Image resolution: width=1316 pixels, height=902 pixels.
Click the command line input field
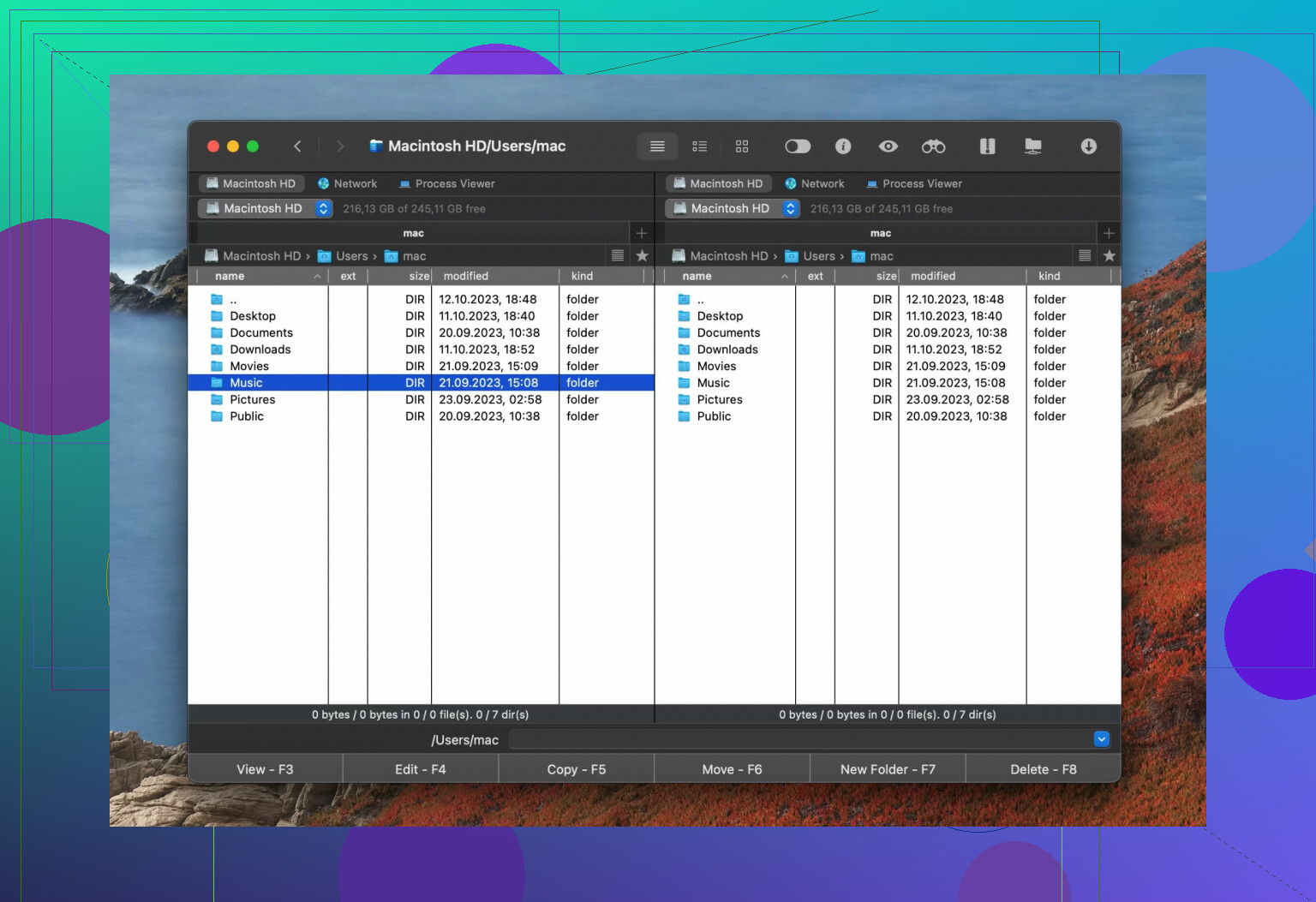click(x=799, y=739)
